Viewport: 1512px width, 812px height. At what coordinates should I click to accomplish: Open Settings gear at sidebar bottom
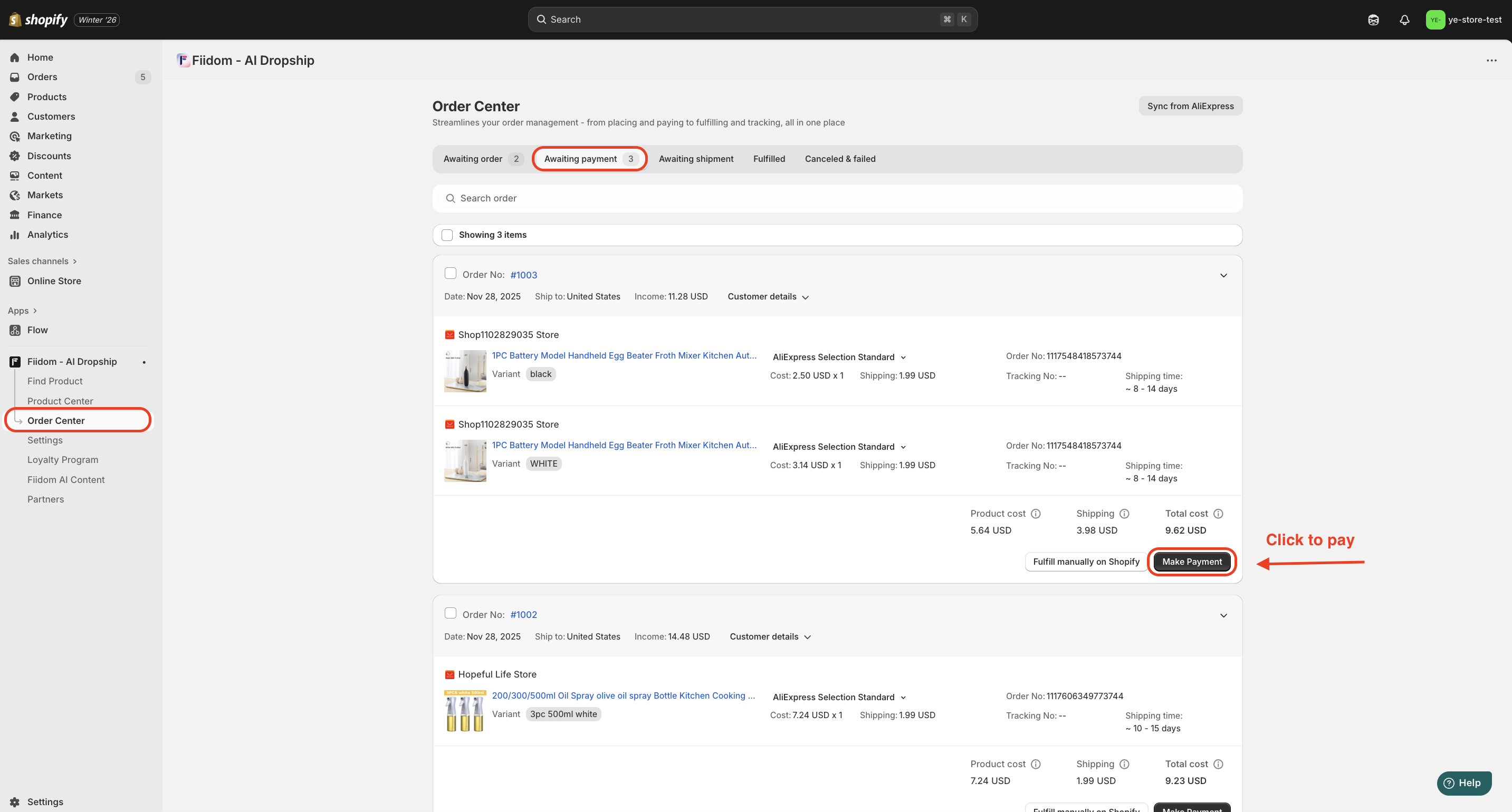[15, 801]
